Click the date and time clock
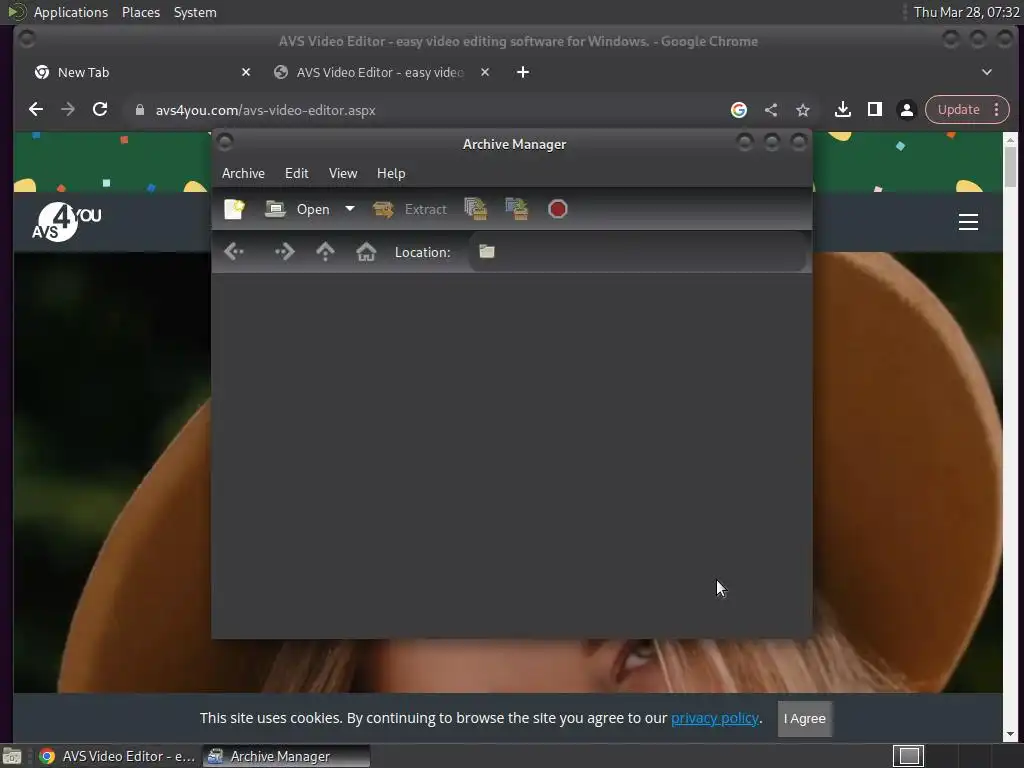This screenshot has height=768, width=1024. (966, 12)
